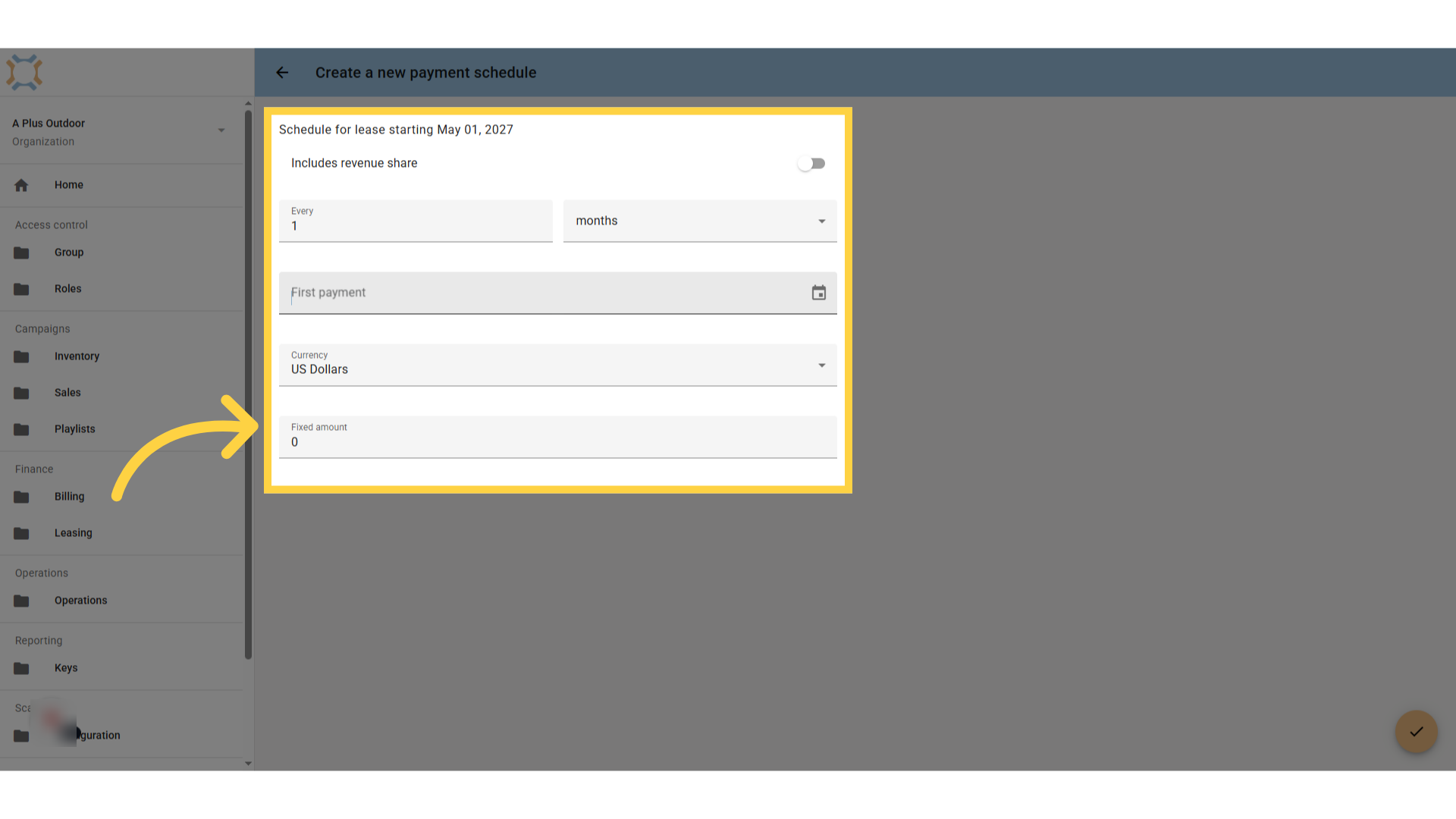Click the Inventory folder icon

21,356
